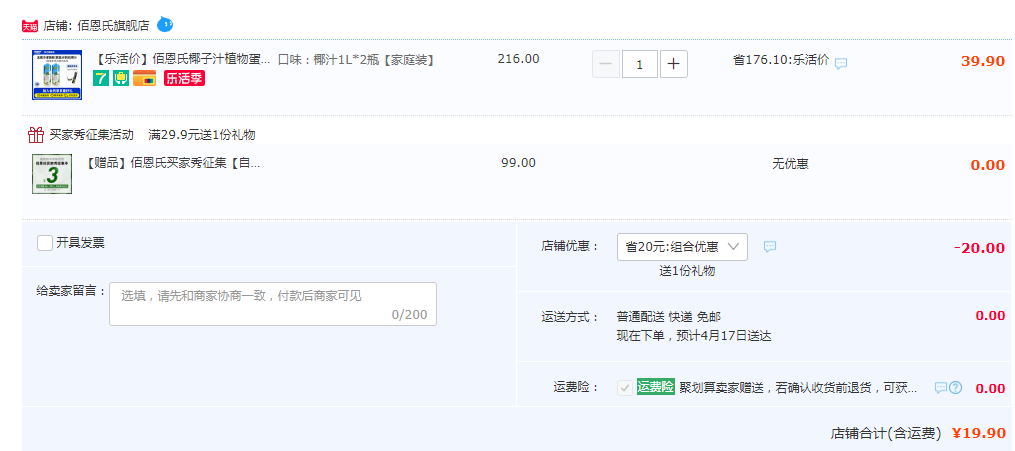Image resolution: width=1015 pixels, height=451 pixels.
Task: Open the 省20元:组合优惠 store discount dropdown
Action: coord(682,247)
